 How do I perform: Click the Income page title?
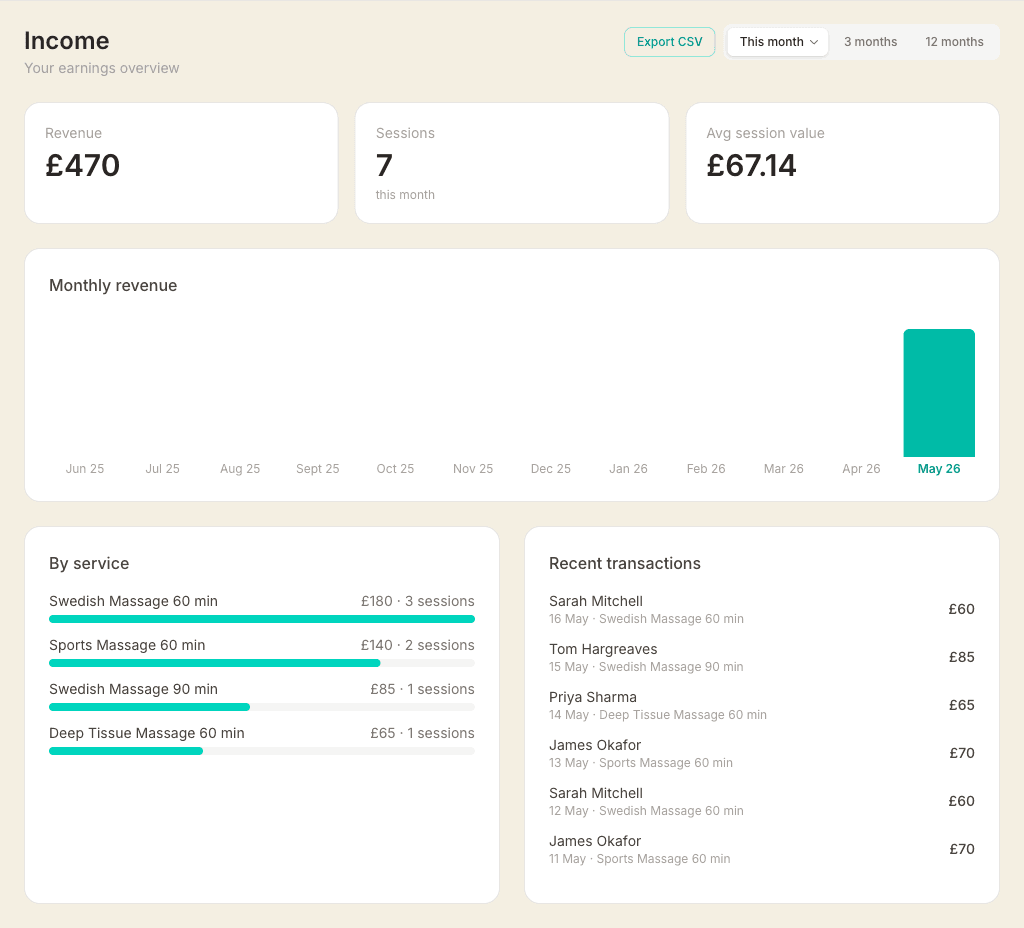tap(67, 40)
